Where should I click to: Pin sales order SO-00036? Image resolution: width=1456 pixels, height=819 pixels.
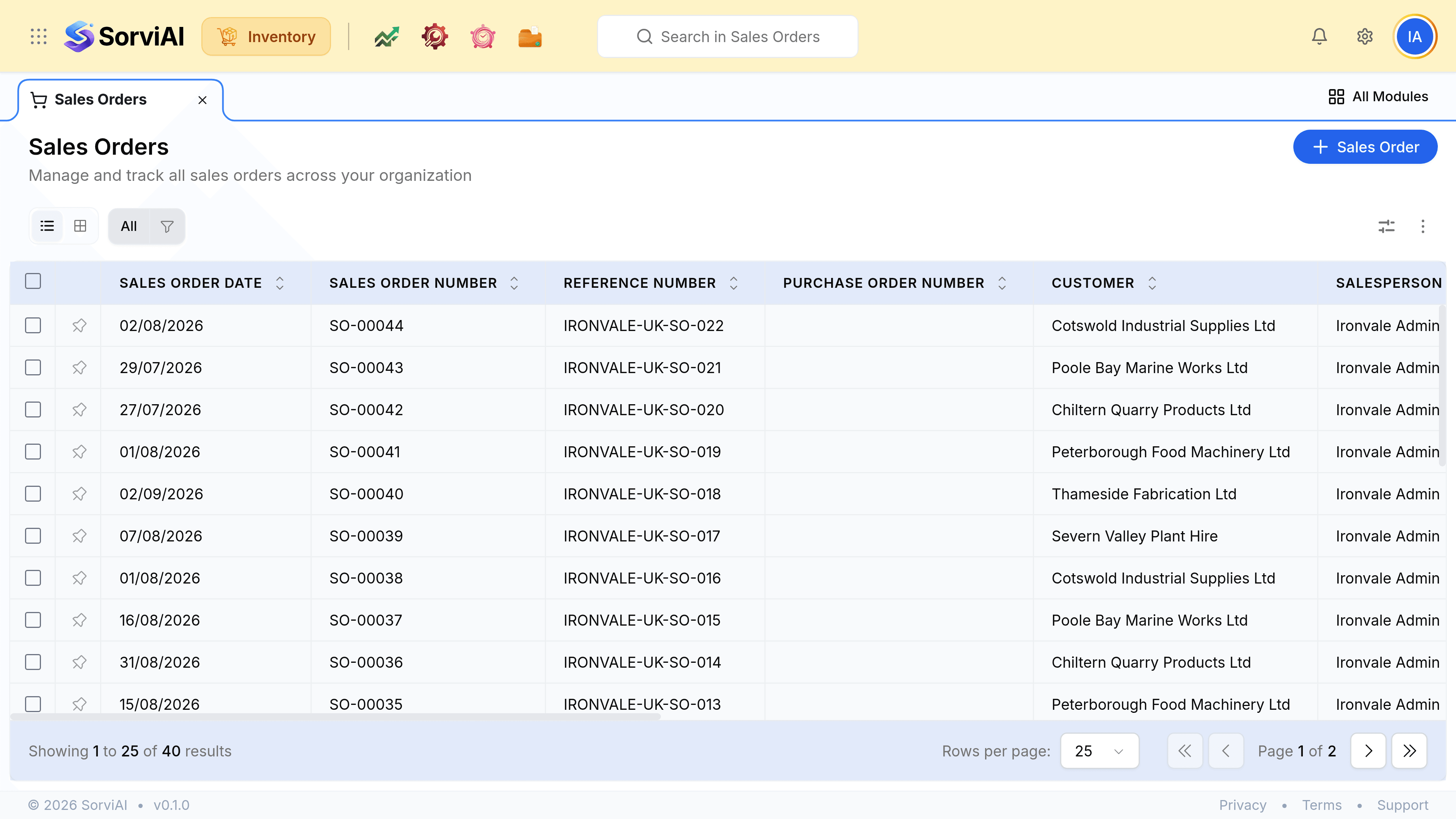pos(79,662)
